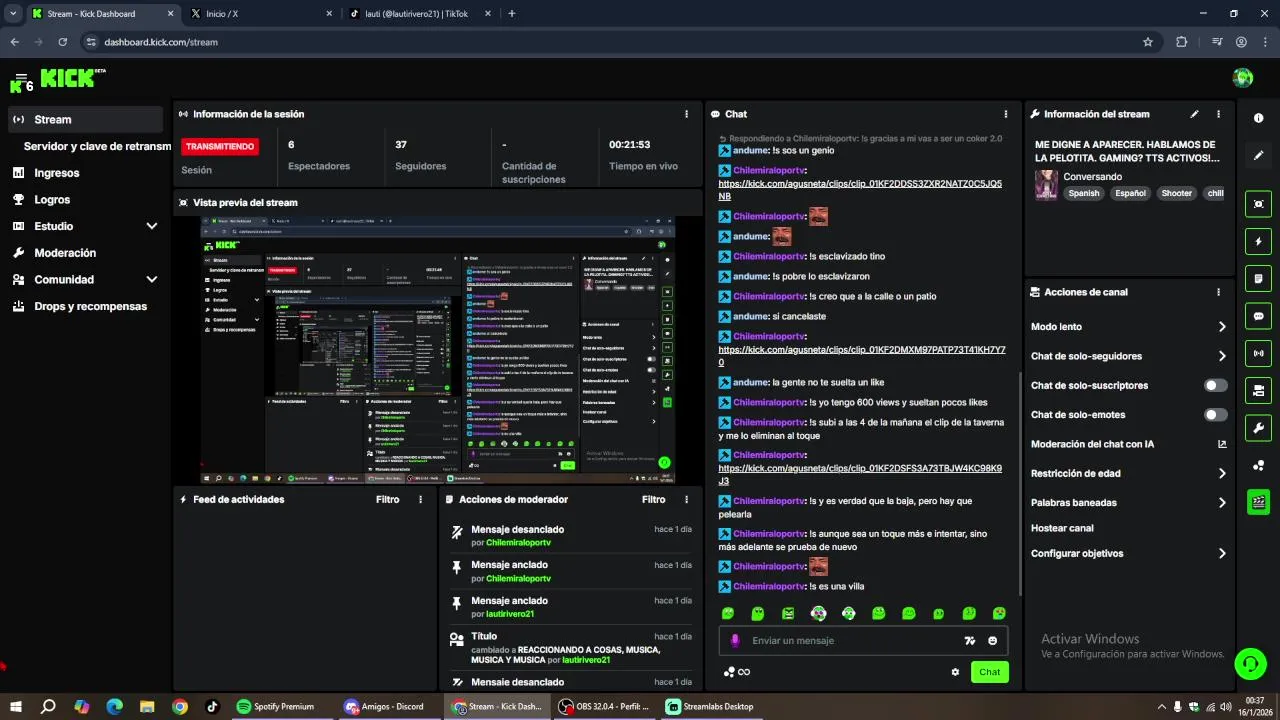Open three-dot menu of Acciones de canal
This screenshot has width=1280, height=720.
point(1218,292)
